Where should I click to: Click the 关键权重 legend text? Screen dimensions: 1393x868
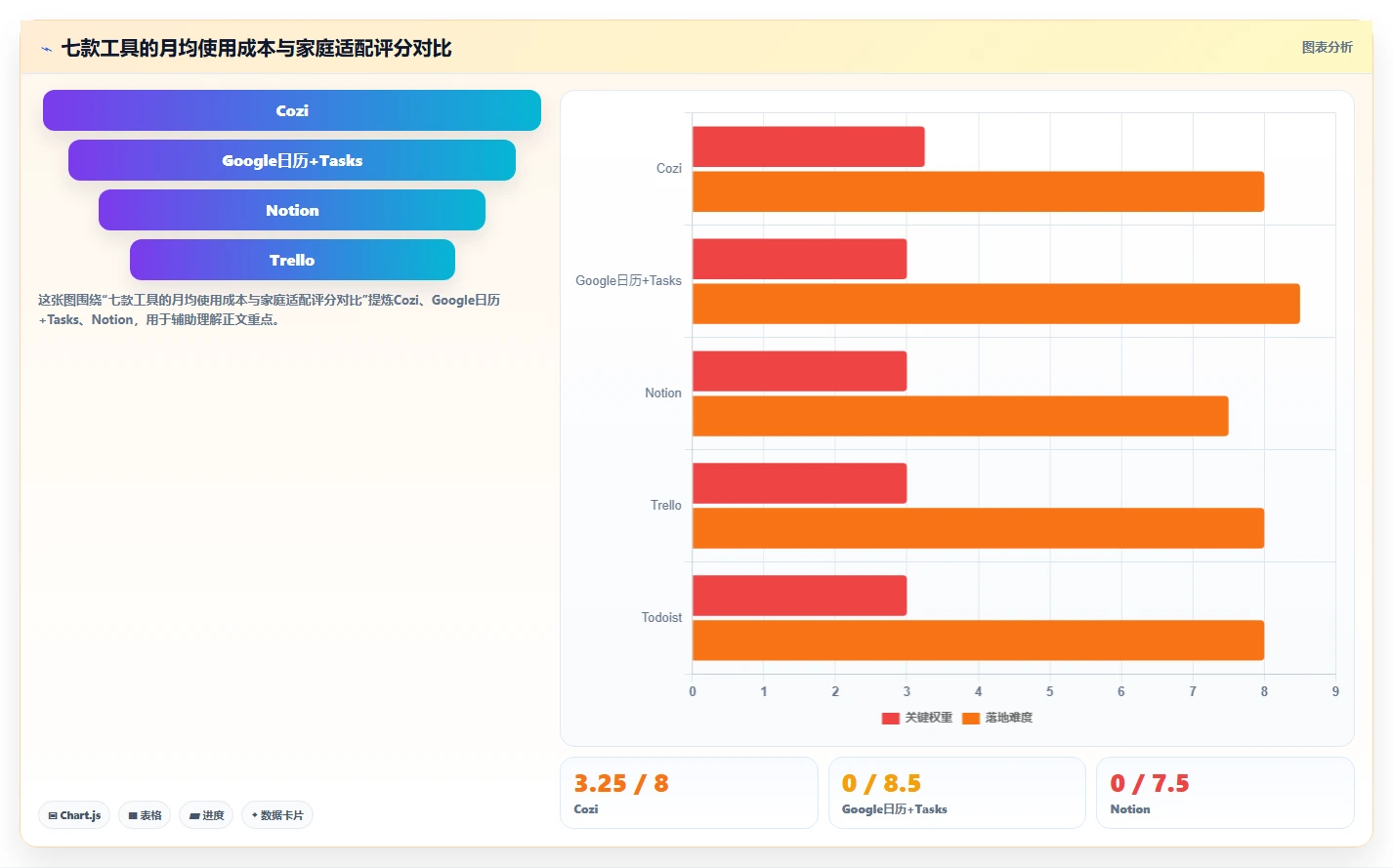[928, 718]
